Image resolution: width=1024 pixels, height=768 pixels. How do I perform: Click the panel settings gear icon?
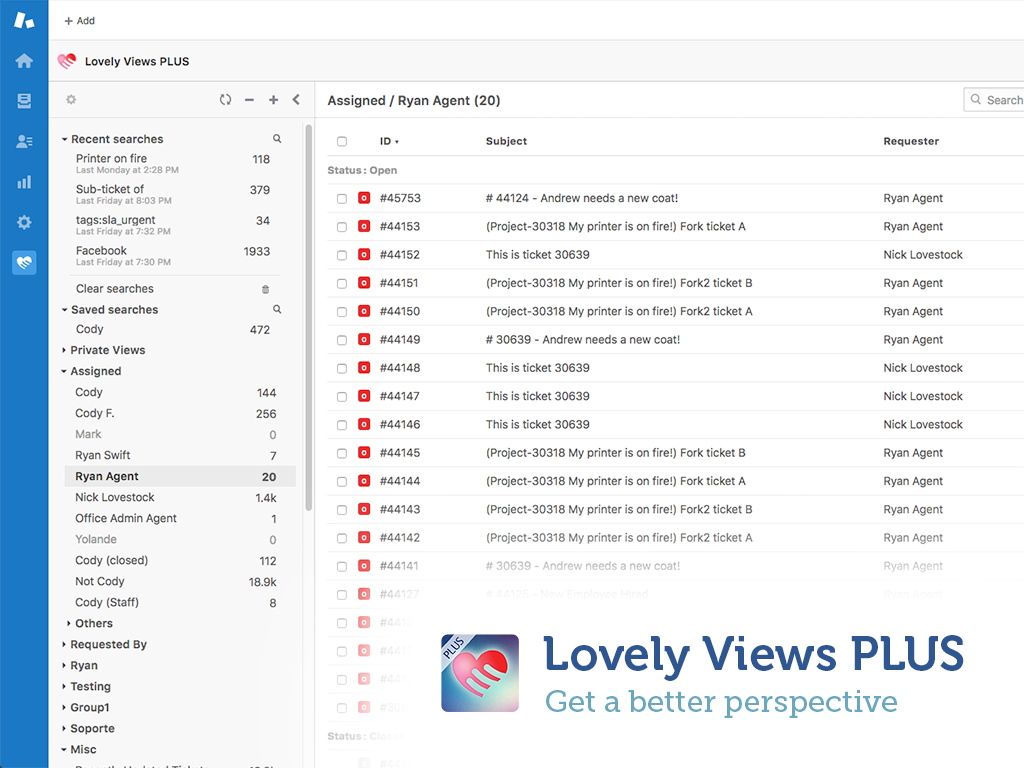coord(71,100)
